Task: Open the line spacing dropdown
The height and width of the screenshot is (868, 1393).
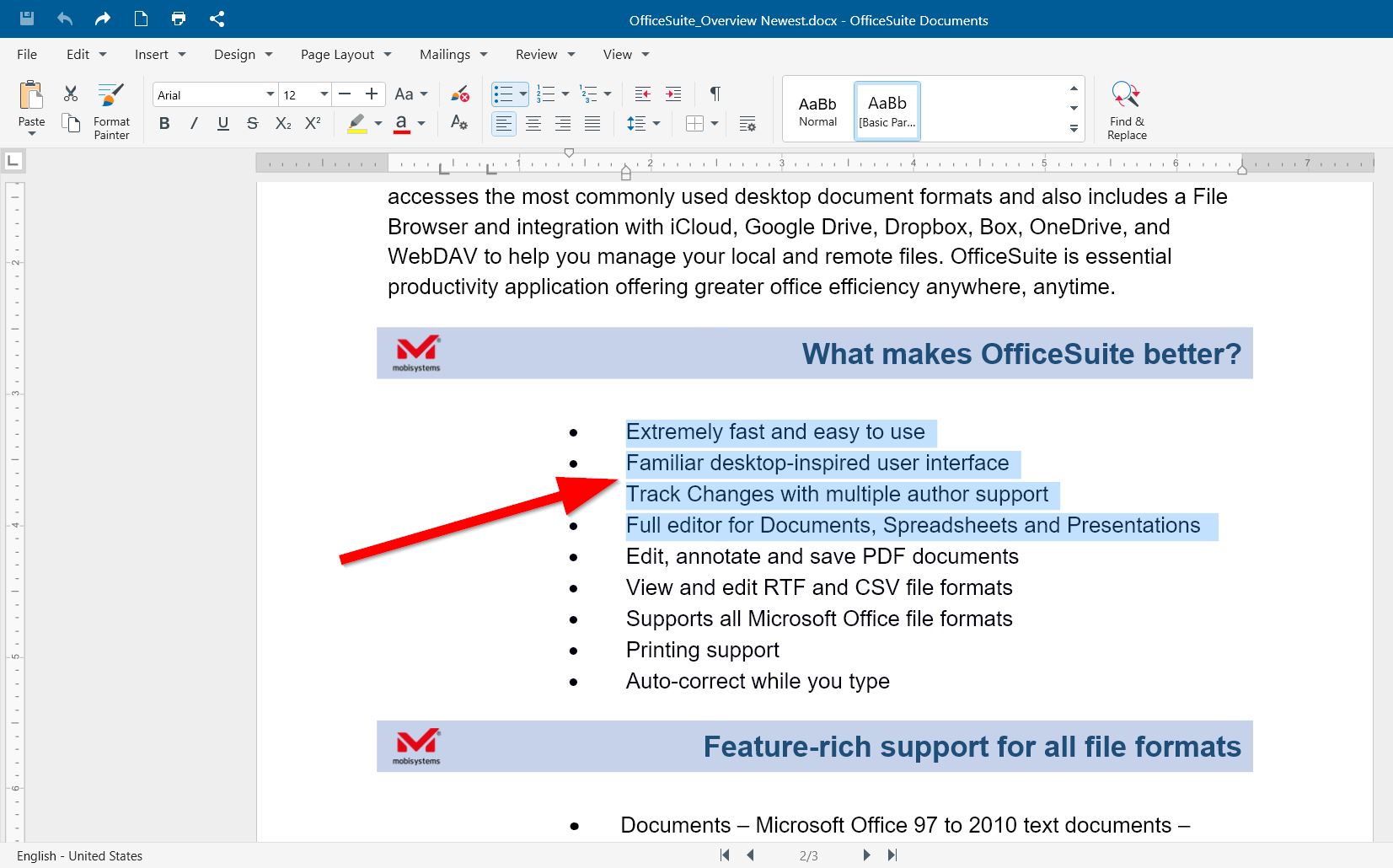Action: point(656,124)
